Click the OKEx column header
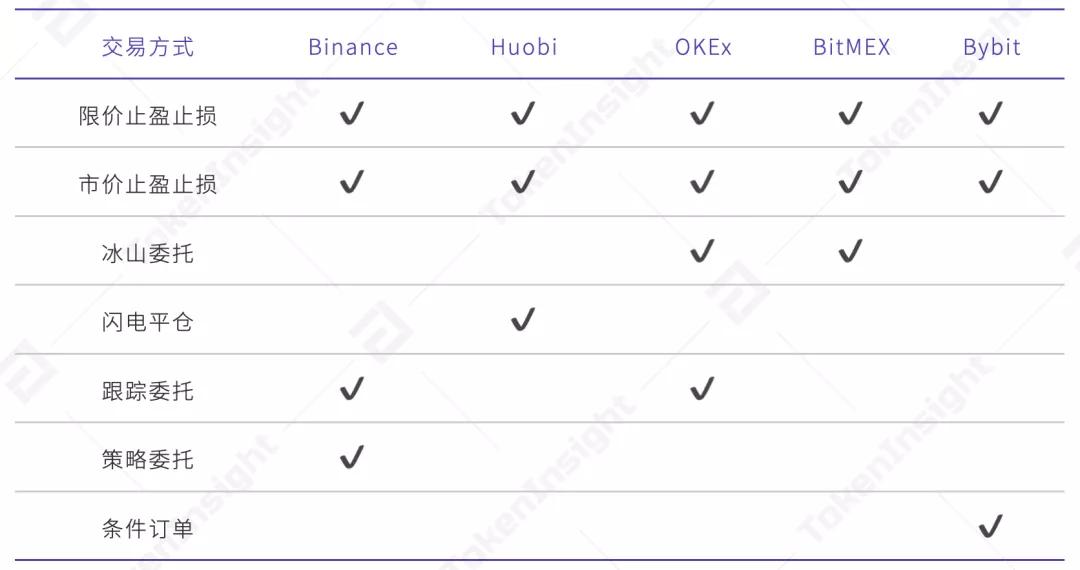 tap(703, 47)
